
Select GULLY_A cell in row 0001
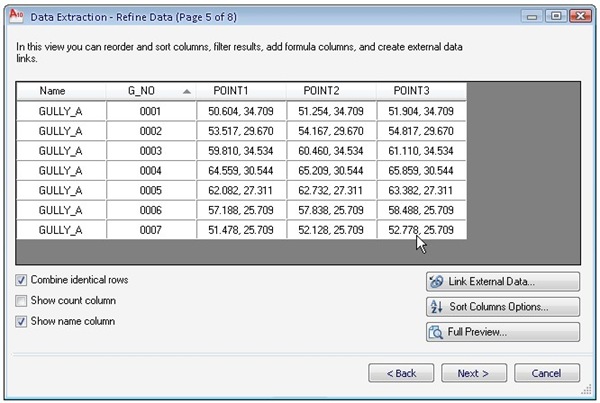[61, 111]
